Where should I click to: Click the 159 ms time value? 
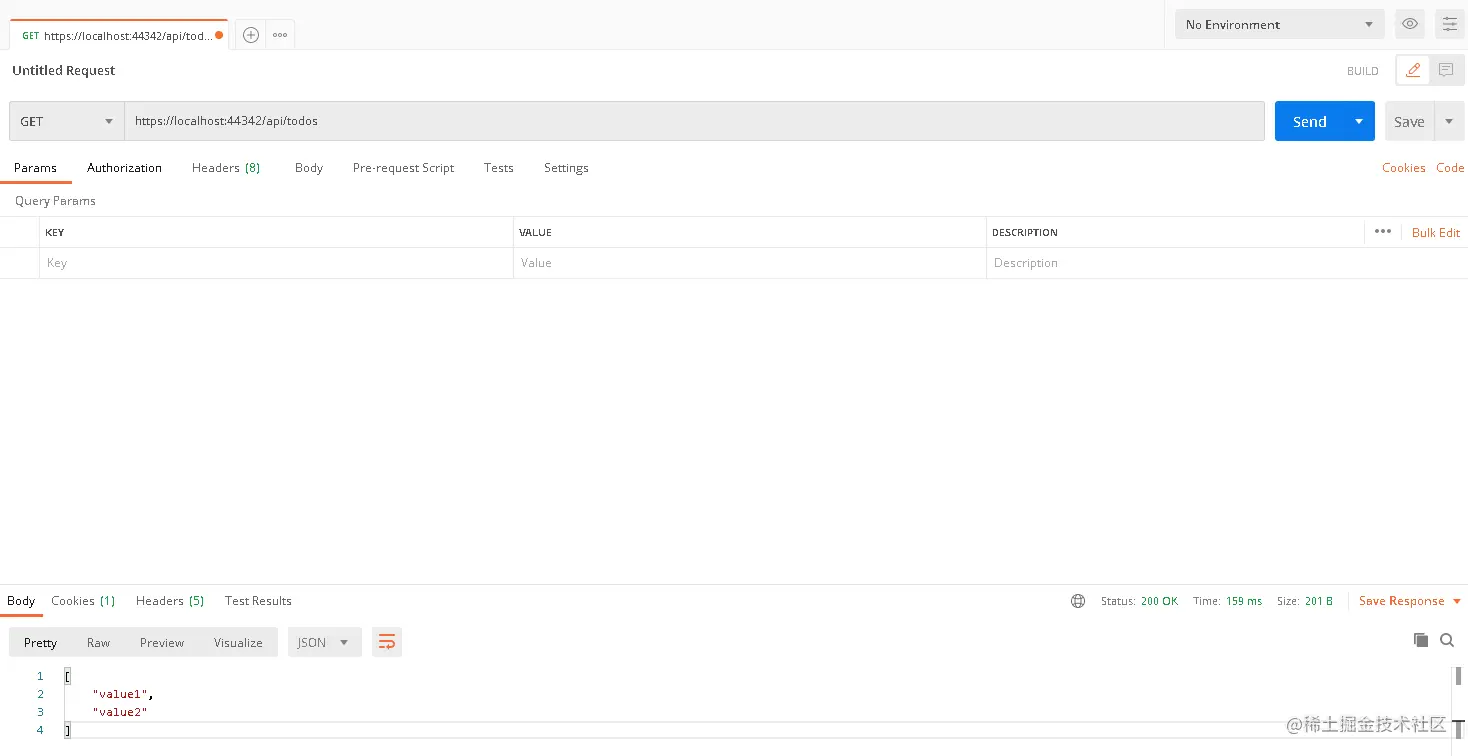click(x=1244, y=601)
